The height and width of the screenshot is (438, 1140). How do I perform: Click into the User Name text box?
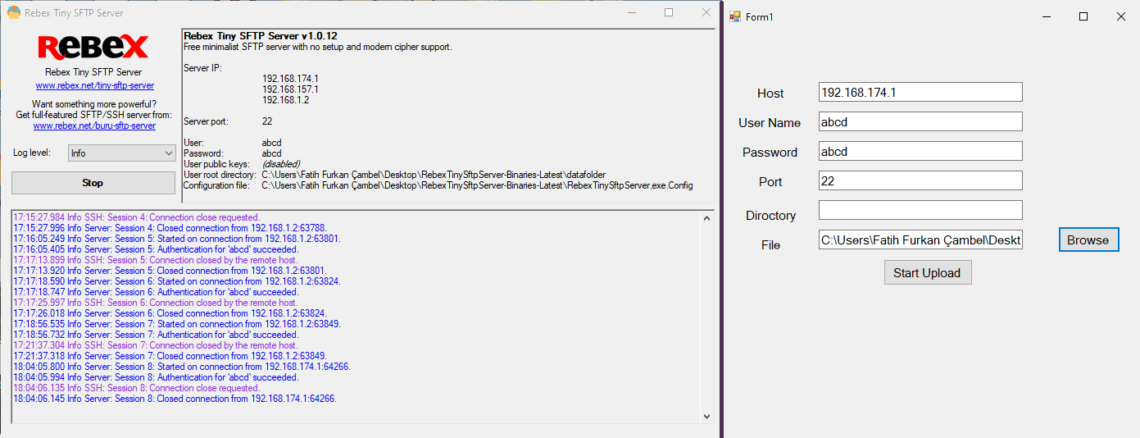[x=920, y=122]
